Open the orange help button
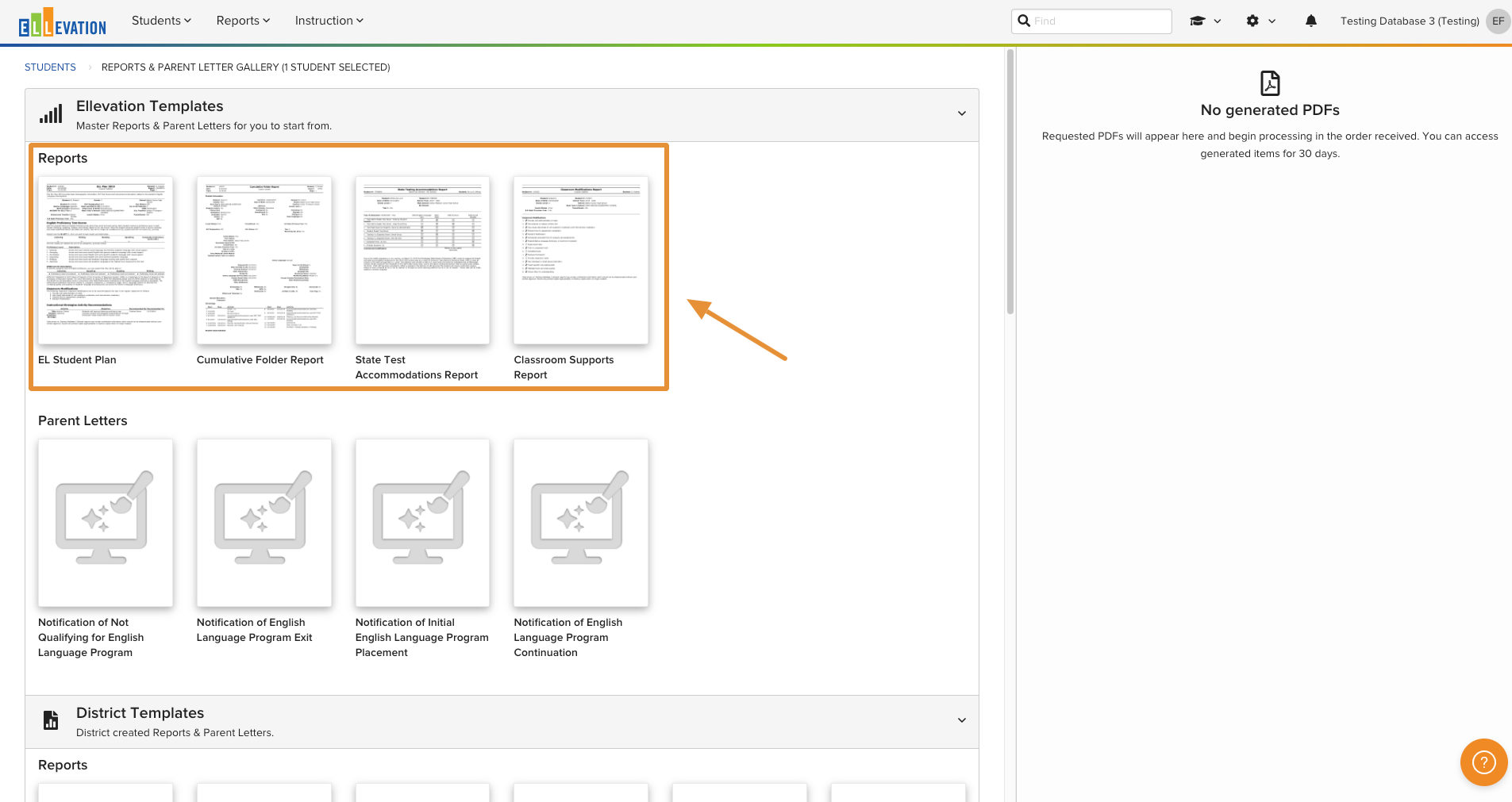Image resolution: width=1512 pixels, height=802 pixels. [1483, 762]
